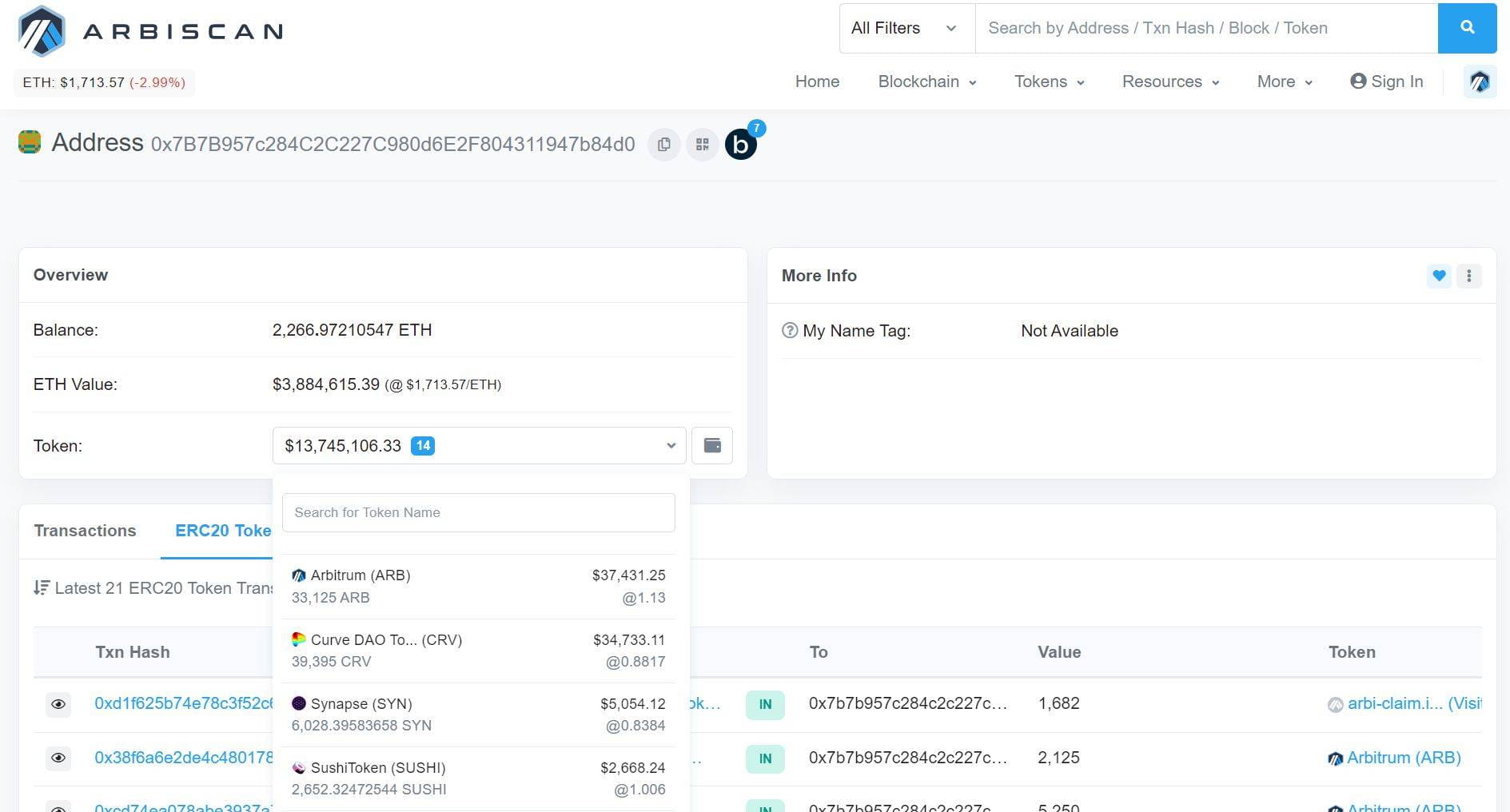Favorite this address with the heart icon
This screenshot has height=812, width=1510.
click(x=1438, y=275)
